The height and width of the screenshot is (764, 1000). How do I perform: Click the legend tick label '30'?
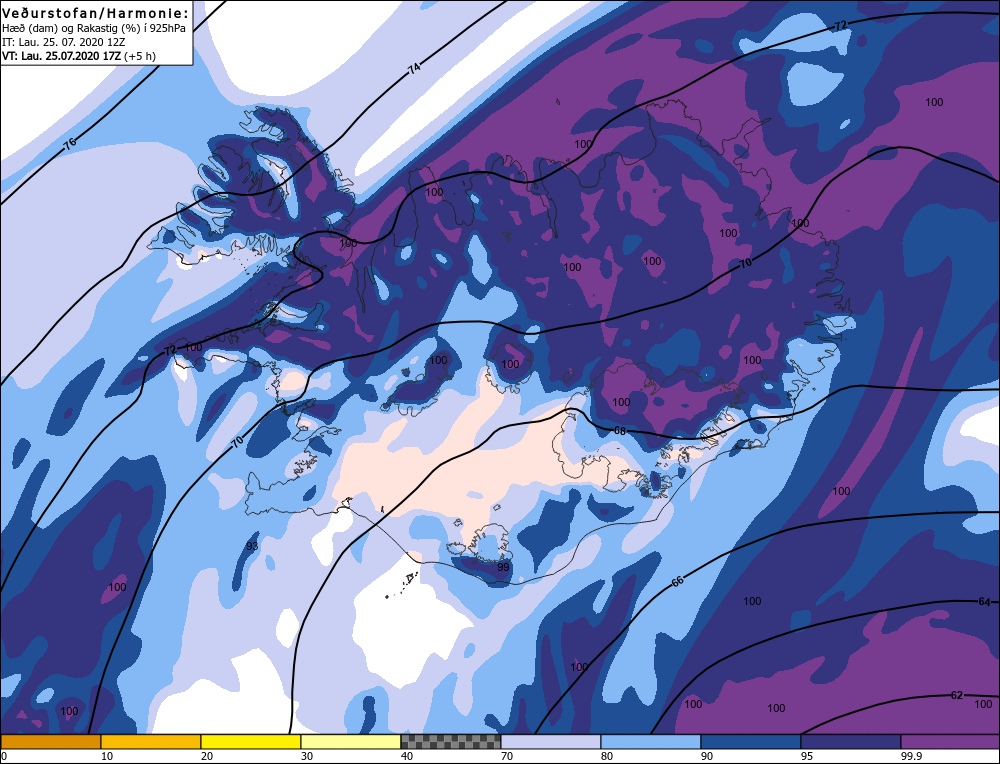click(307, 756)
